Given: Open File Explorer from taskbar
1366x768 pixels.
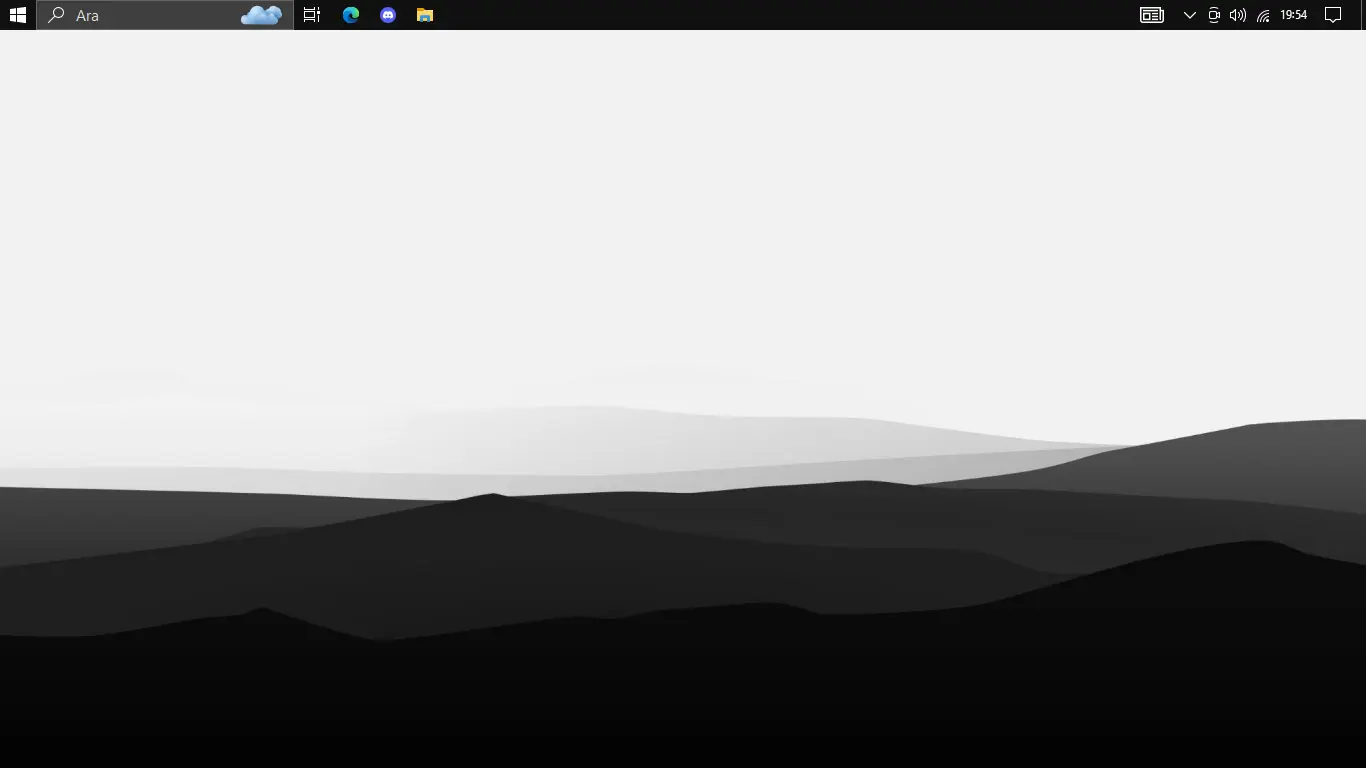Looking at the screenshot, I should [425, 15].
